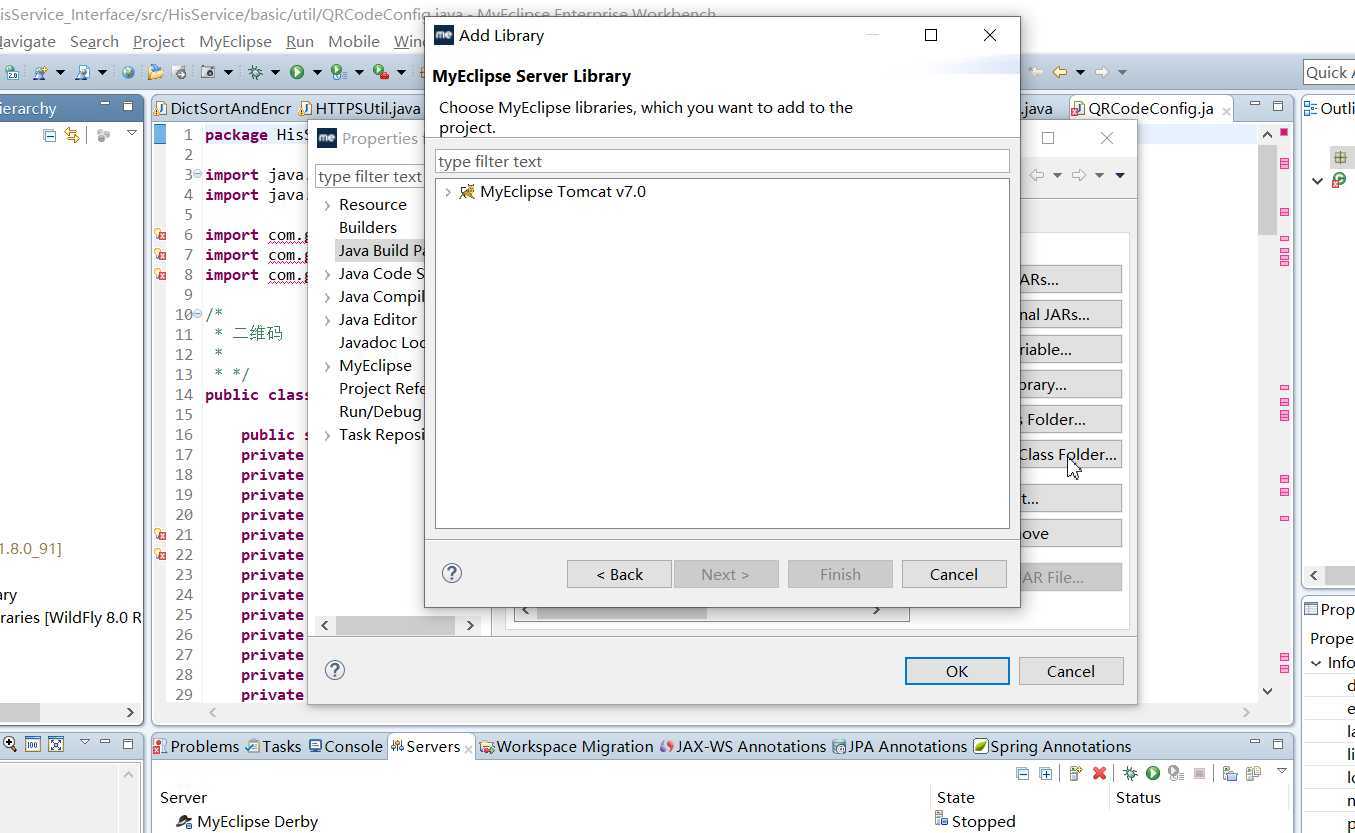Click red X delete icon in Servers view

click(1099, 773)
